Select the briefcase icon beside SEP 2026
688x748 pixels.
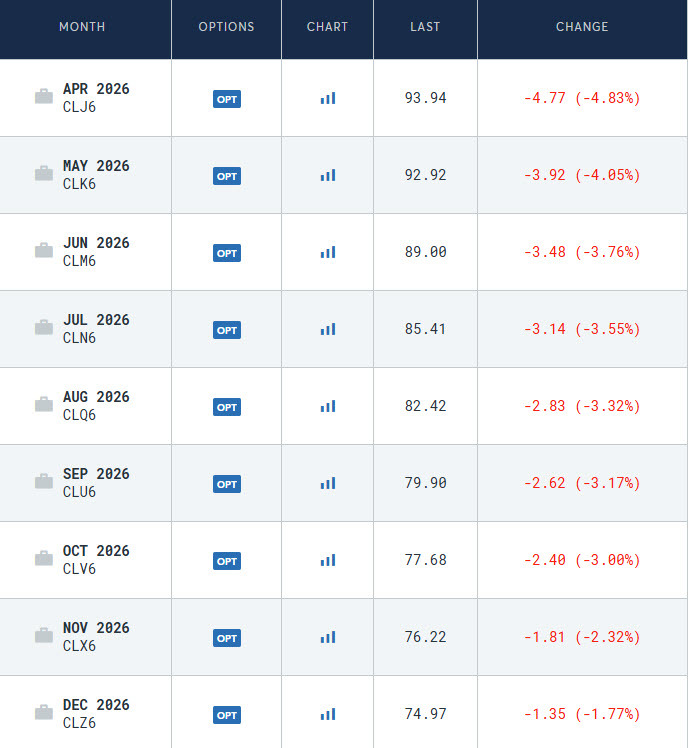coord(44,482)
